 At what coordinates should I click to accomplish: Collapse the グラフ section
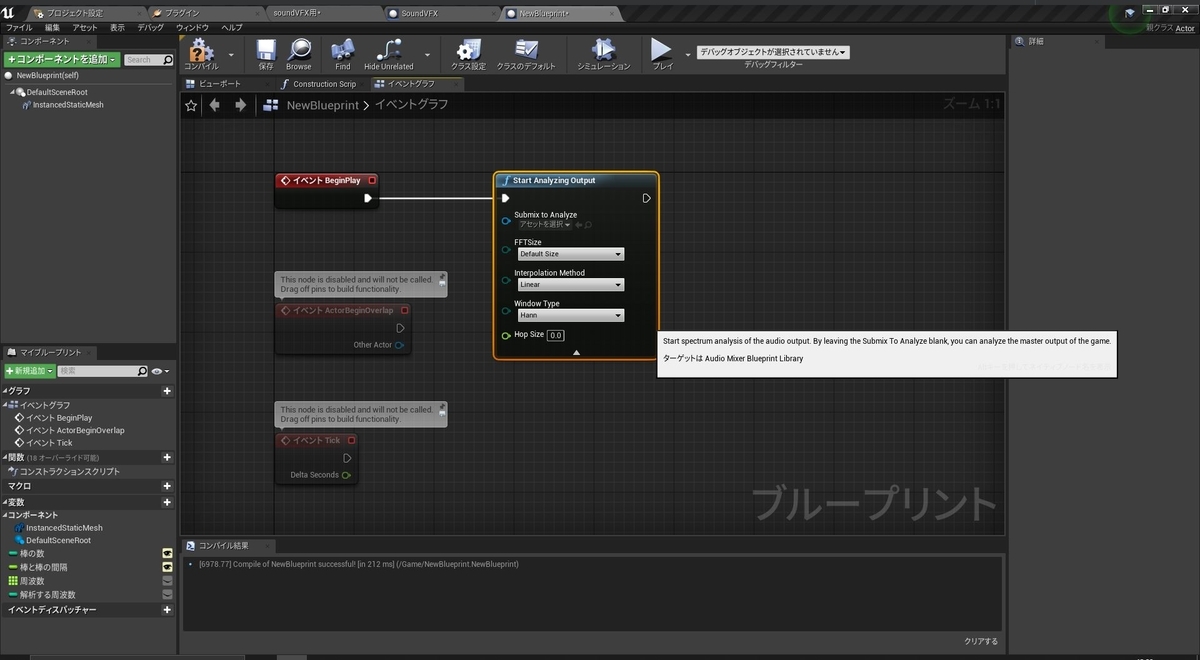coord(4,391)
